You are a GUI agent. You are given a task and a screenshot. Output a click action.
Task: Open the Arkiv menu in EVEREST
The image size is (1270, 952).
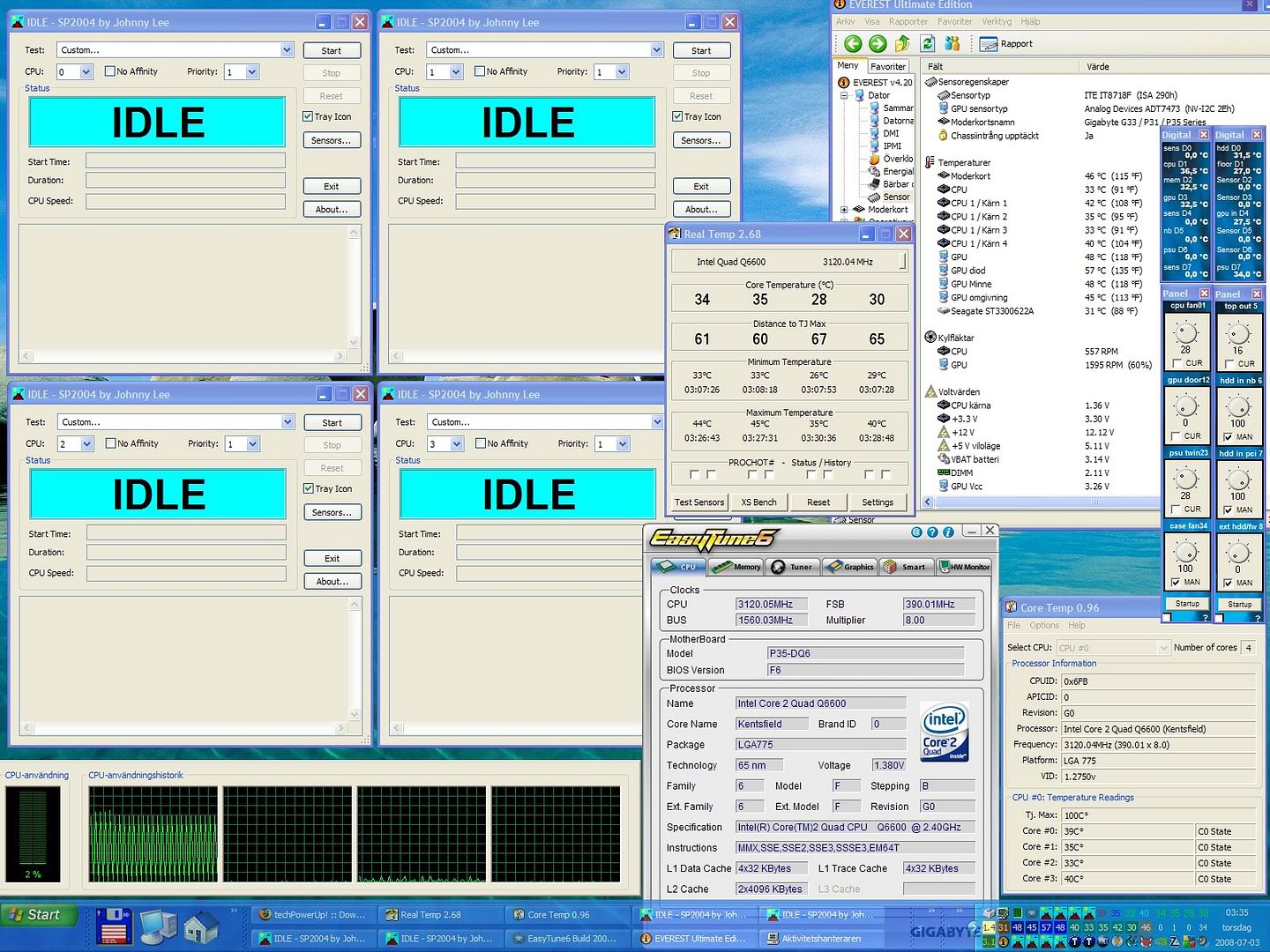(x=845, y=21)
